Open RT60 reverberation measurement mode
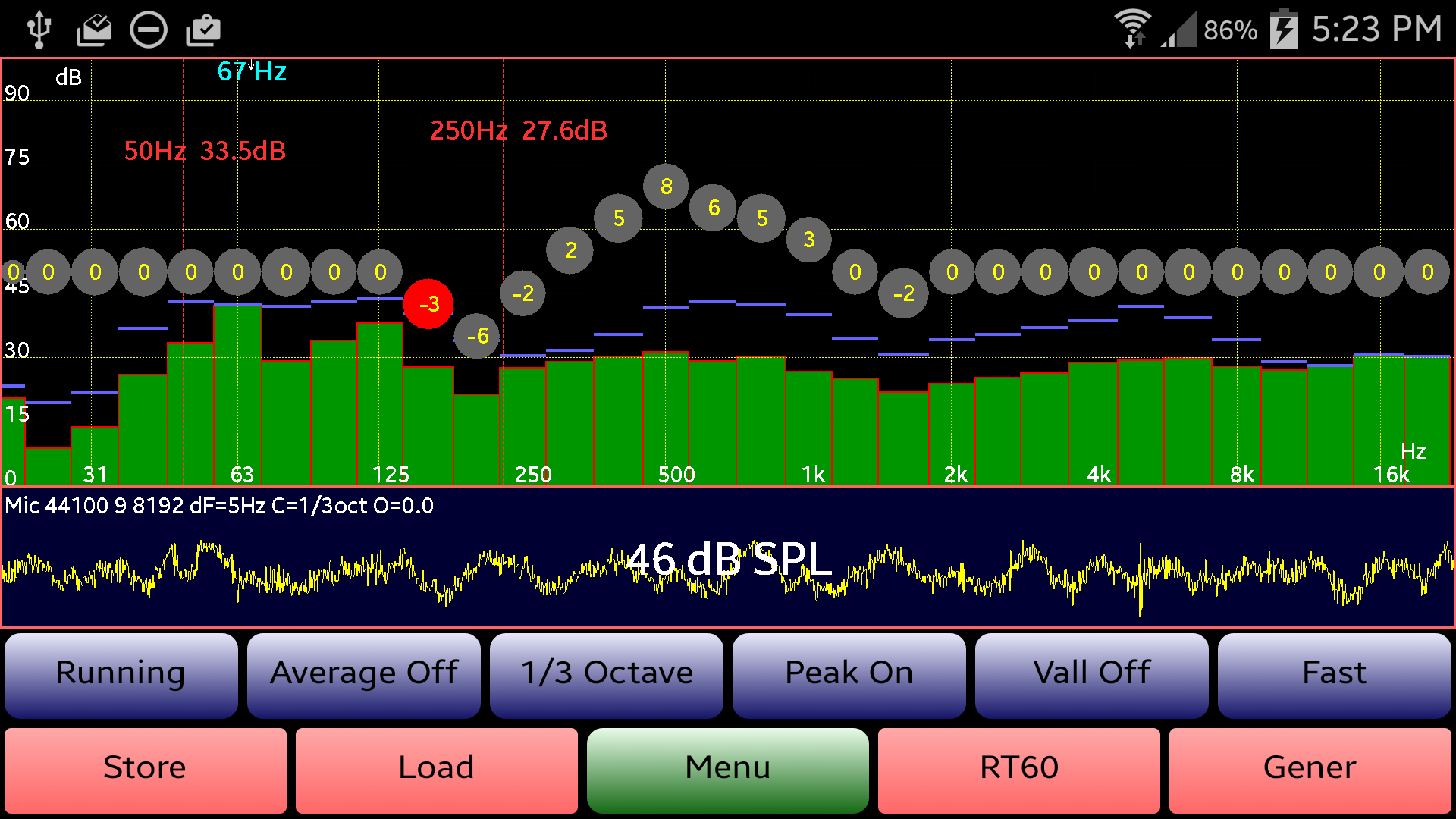The image size is (1456, 819). [1018, 768]
